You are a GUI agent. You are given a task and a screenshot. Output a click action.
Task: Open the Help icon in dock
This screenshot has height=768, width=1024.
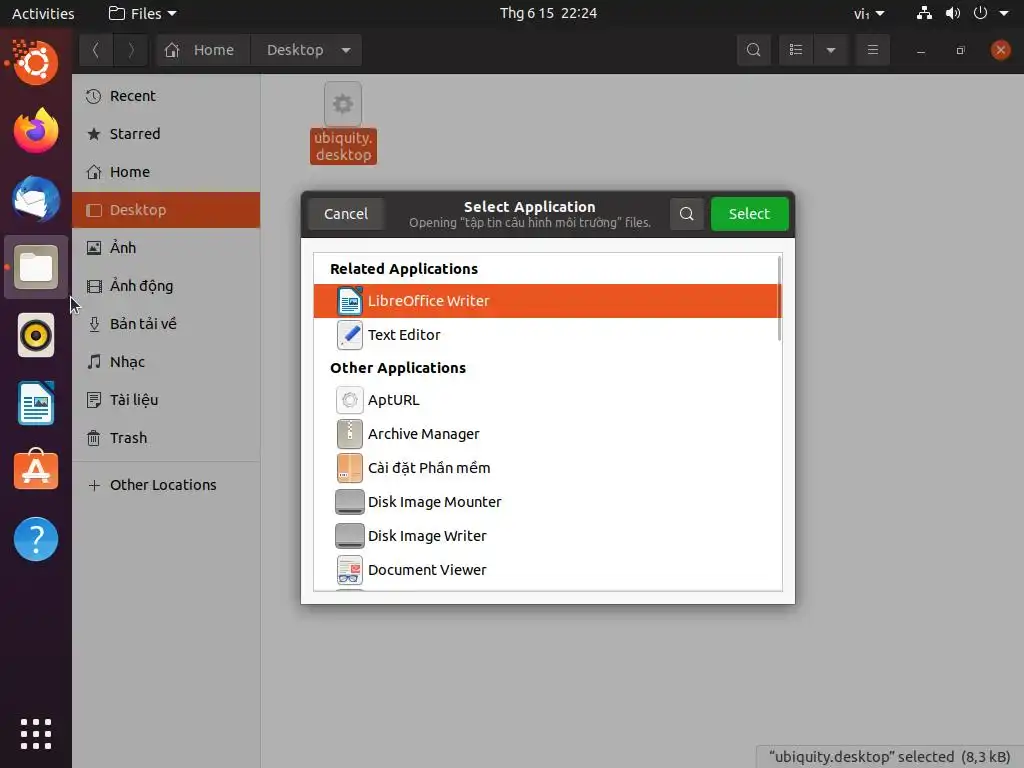coord(36,539)
